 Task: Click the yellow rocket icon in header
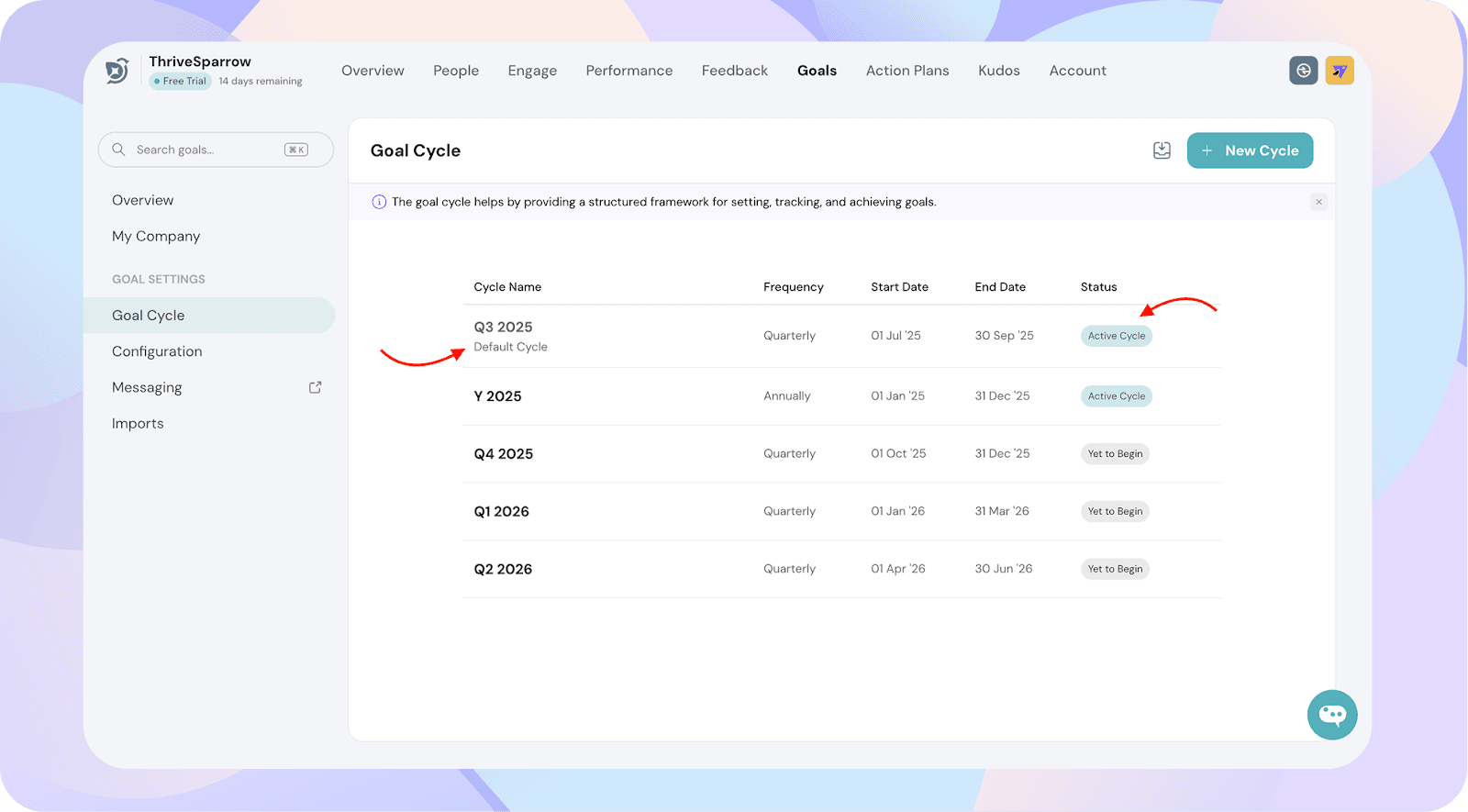1340,71
